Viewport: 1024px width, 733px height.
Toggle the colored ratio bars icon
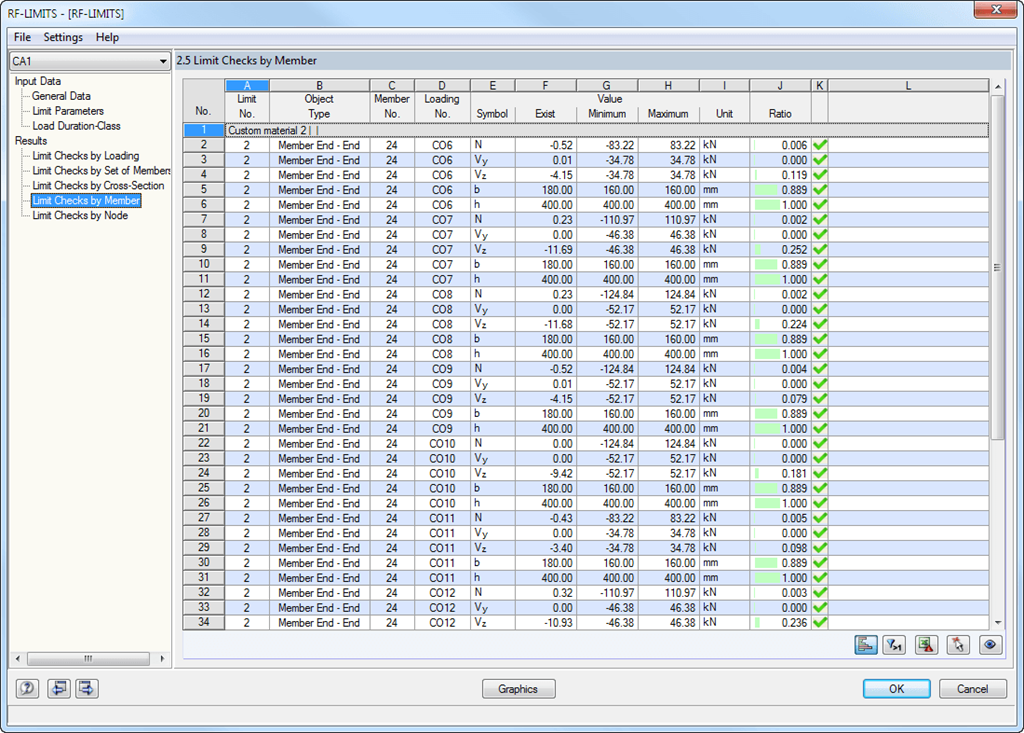[x=865, y=645]
